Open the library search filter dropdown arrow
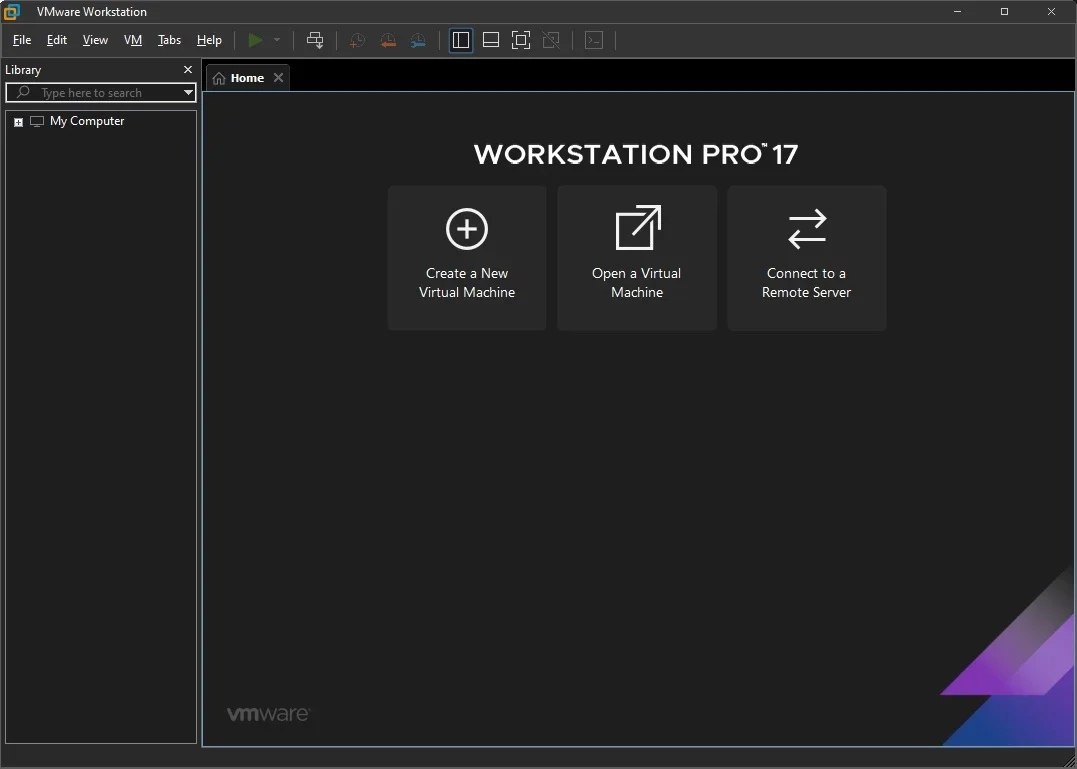 click(x=188, y=92)
